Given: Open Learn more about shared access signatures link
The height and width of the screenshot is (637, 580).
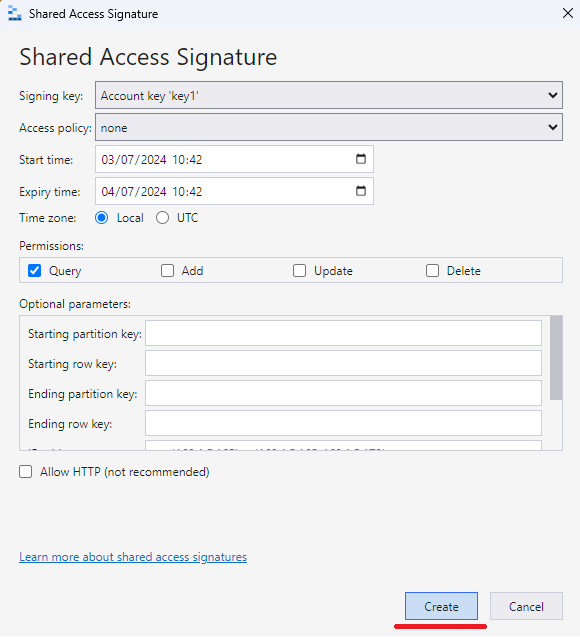Looking at the screenshot, I should tap(133, 557).
